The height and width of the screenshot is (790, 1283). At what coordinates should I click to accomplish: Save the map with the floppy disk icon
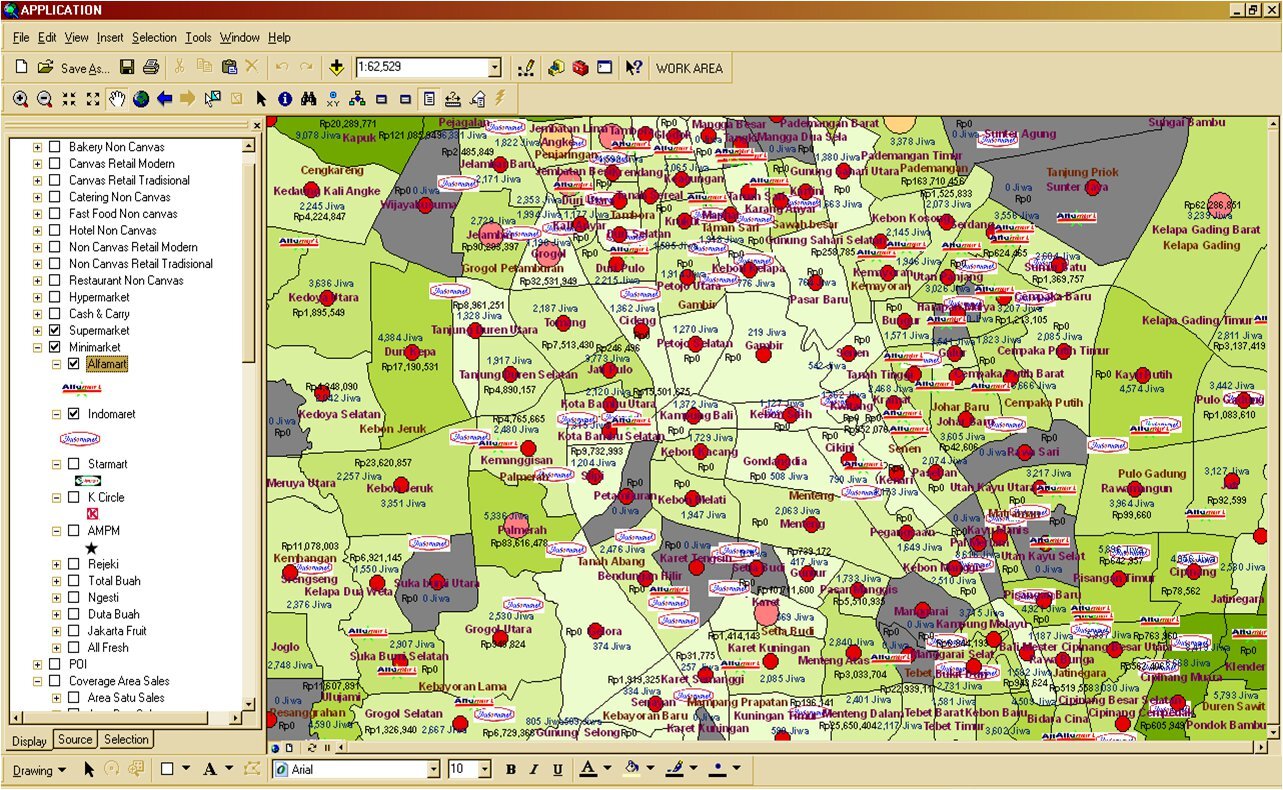point(127,68)
